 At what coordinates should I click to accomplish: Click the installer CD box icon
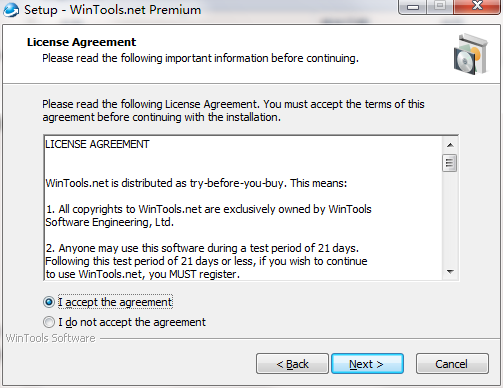pyautogui.click(x=471, y=54)
